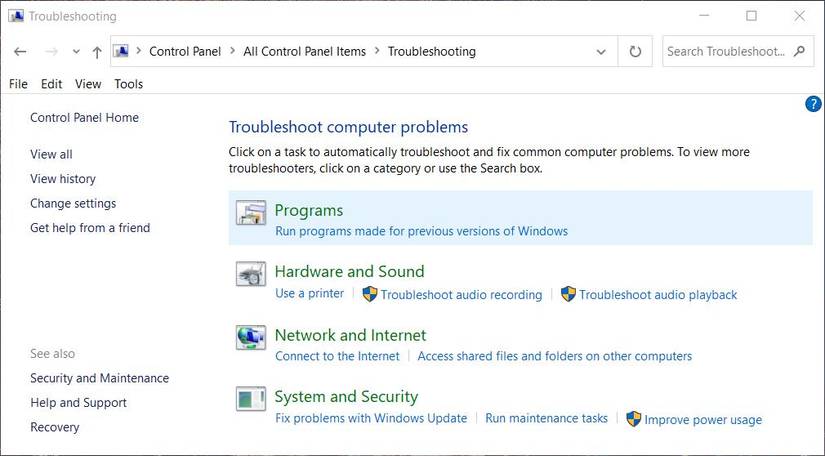Viewport: 825px width, 456px height.
Task: Open the blue Help question mark icon
Action: (x=813, y=104)
